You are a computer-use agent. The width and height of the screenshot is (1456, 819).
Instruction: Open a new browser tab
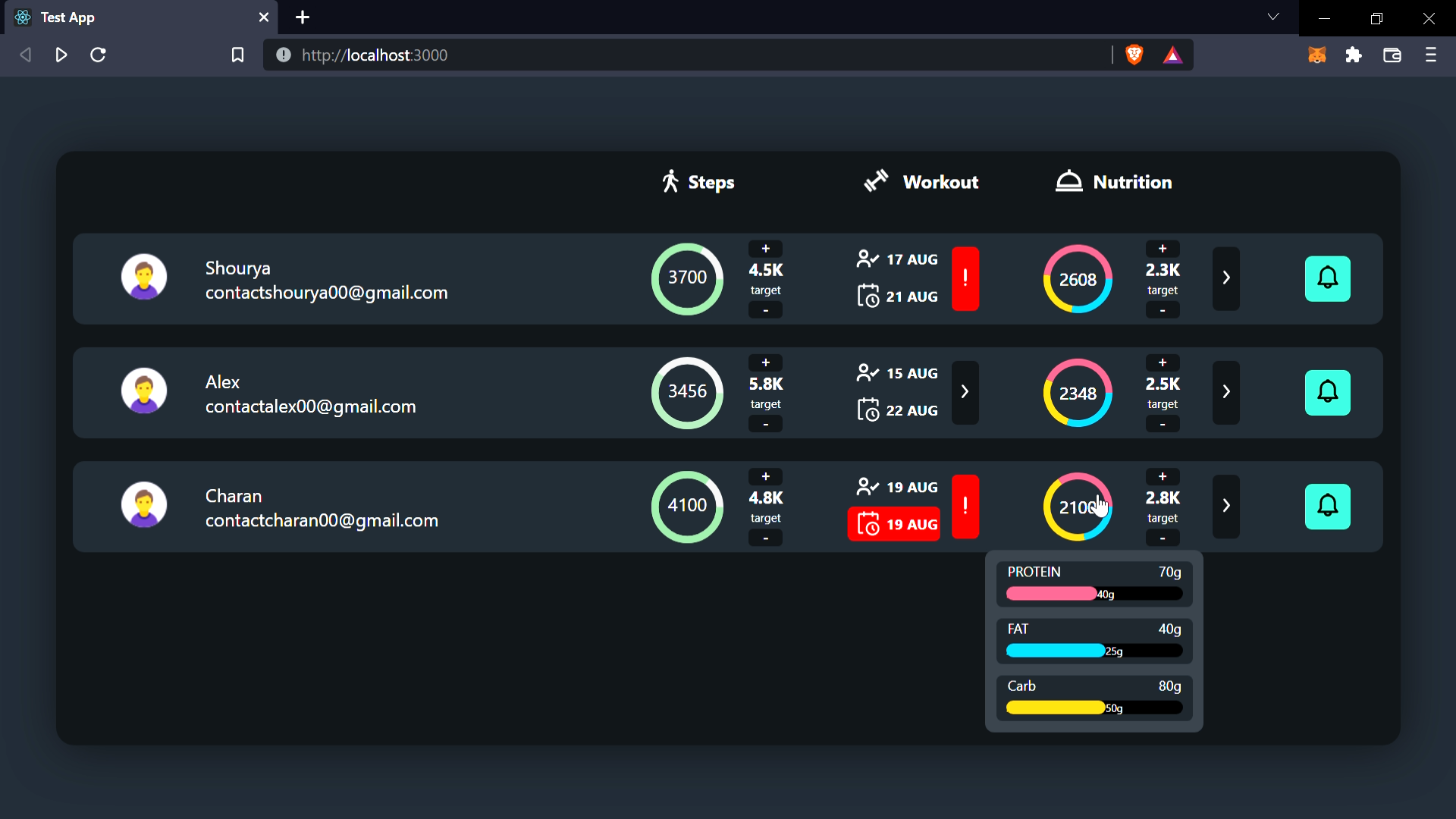point(303,17)
